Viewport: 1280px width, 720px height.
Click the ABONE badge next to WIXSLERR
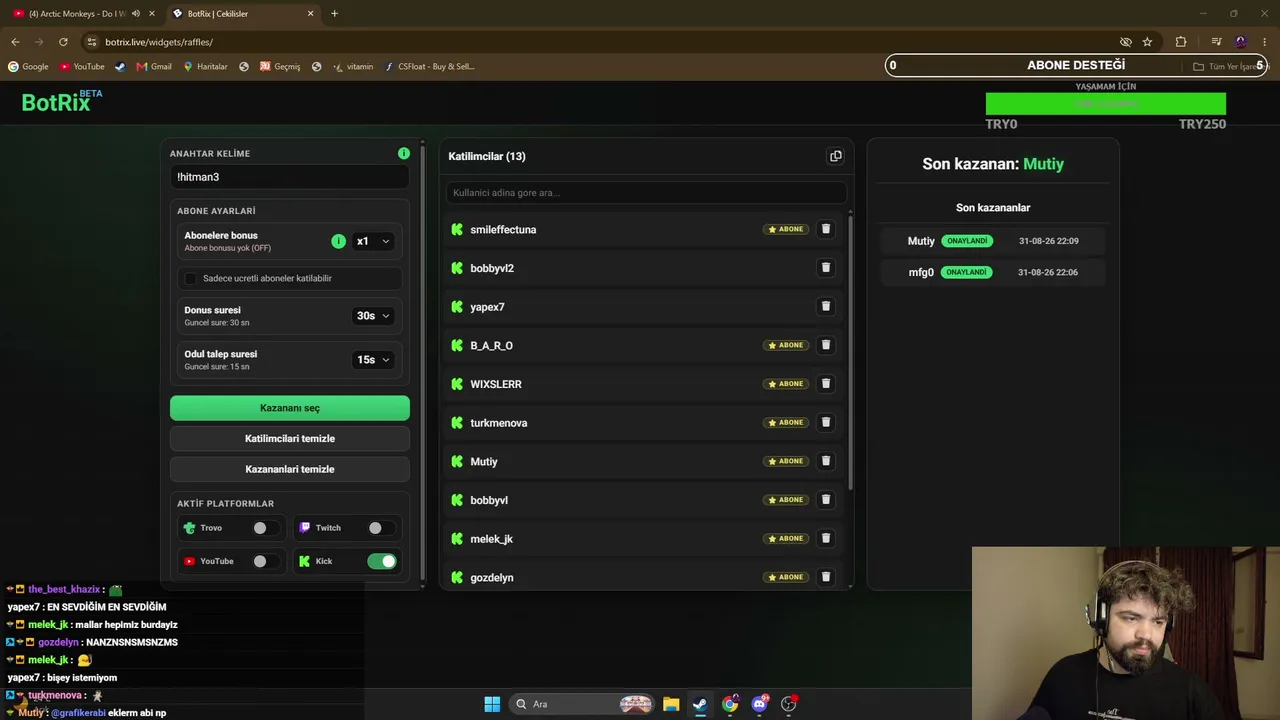pyautogui.click(x=786, y=384)
